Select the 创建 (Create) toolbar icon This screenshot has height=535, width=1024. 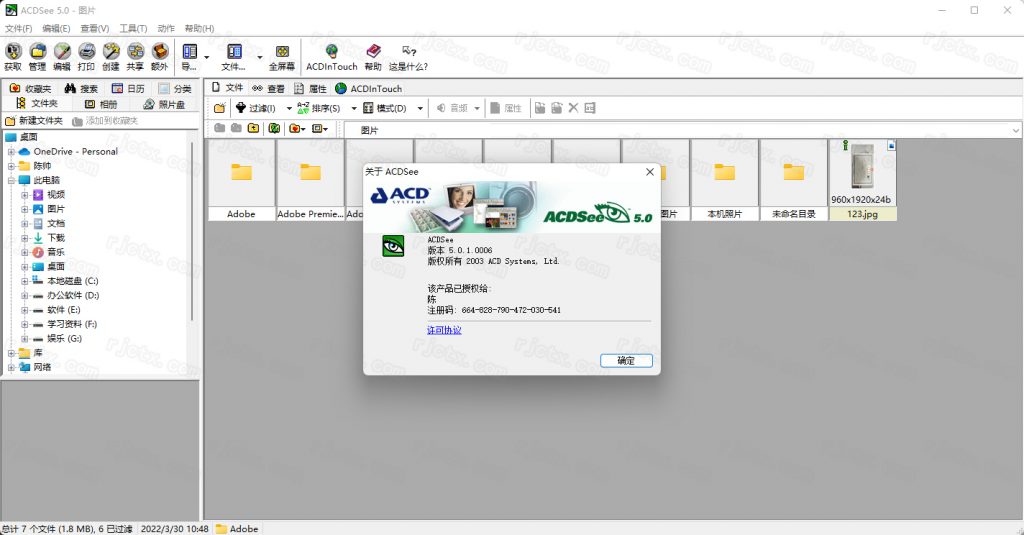click(x=110, y=56)
